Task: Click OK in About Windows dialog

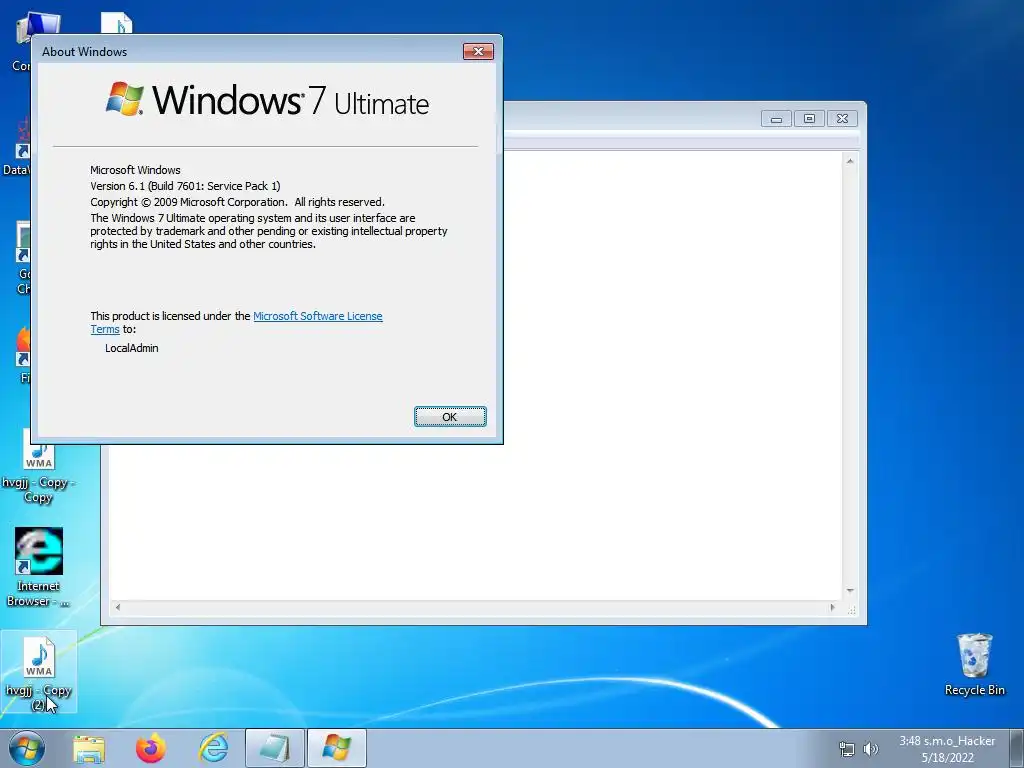Action: click(450, 417)
